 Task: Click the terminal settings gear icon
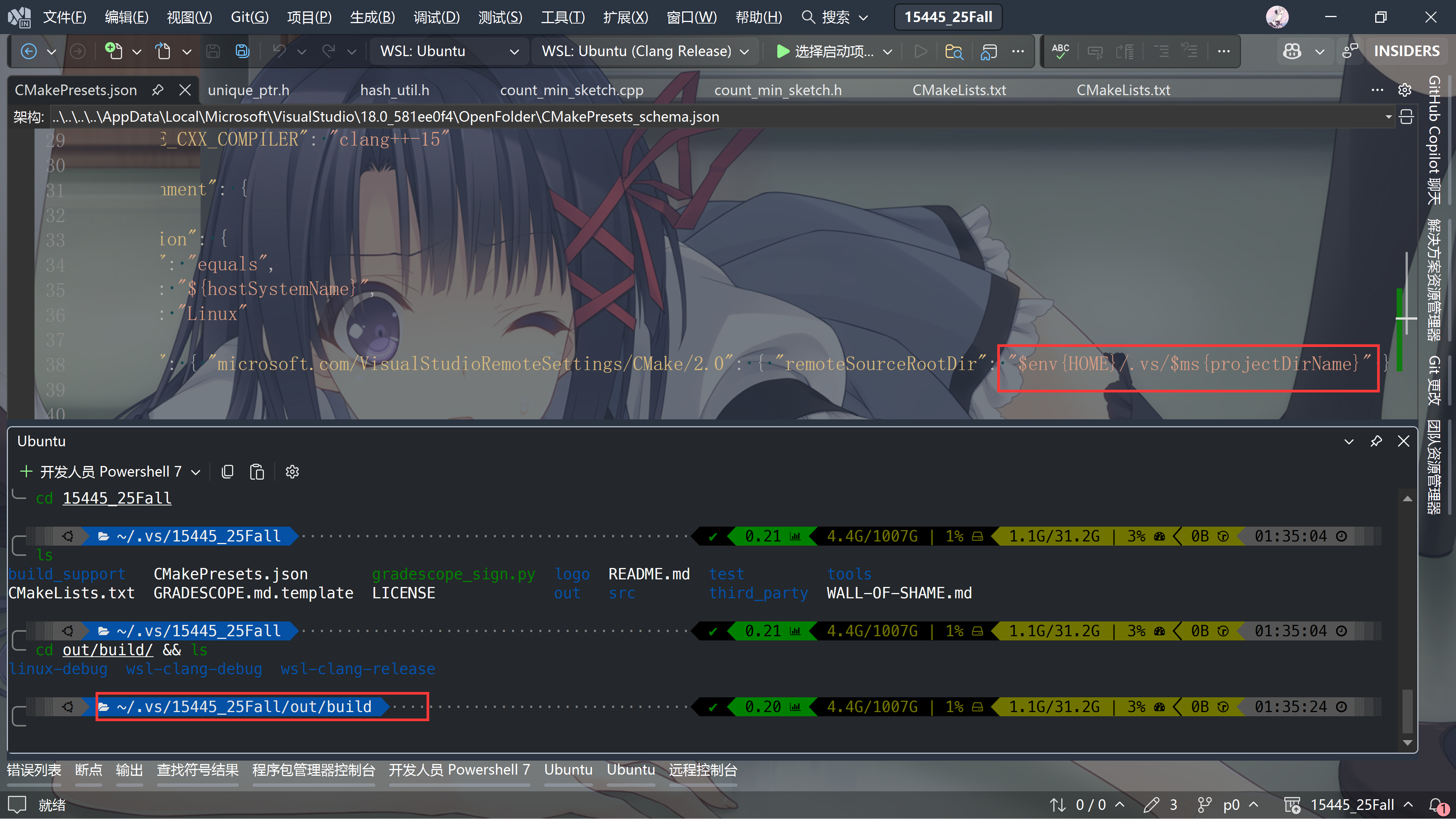coord(292,471)
